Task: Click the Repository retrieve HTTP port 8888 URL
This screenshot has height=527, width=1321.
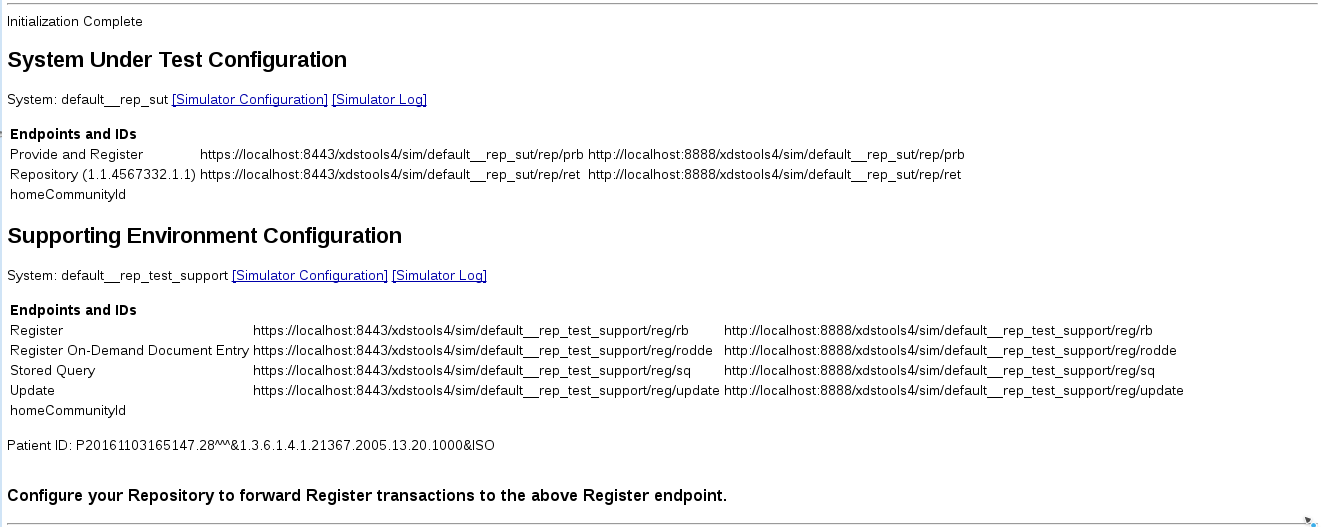Action: tap(774, 175)
